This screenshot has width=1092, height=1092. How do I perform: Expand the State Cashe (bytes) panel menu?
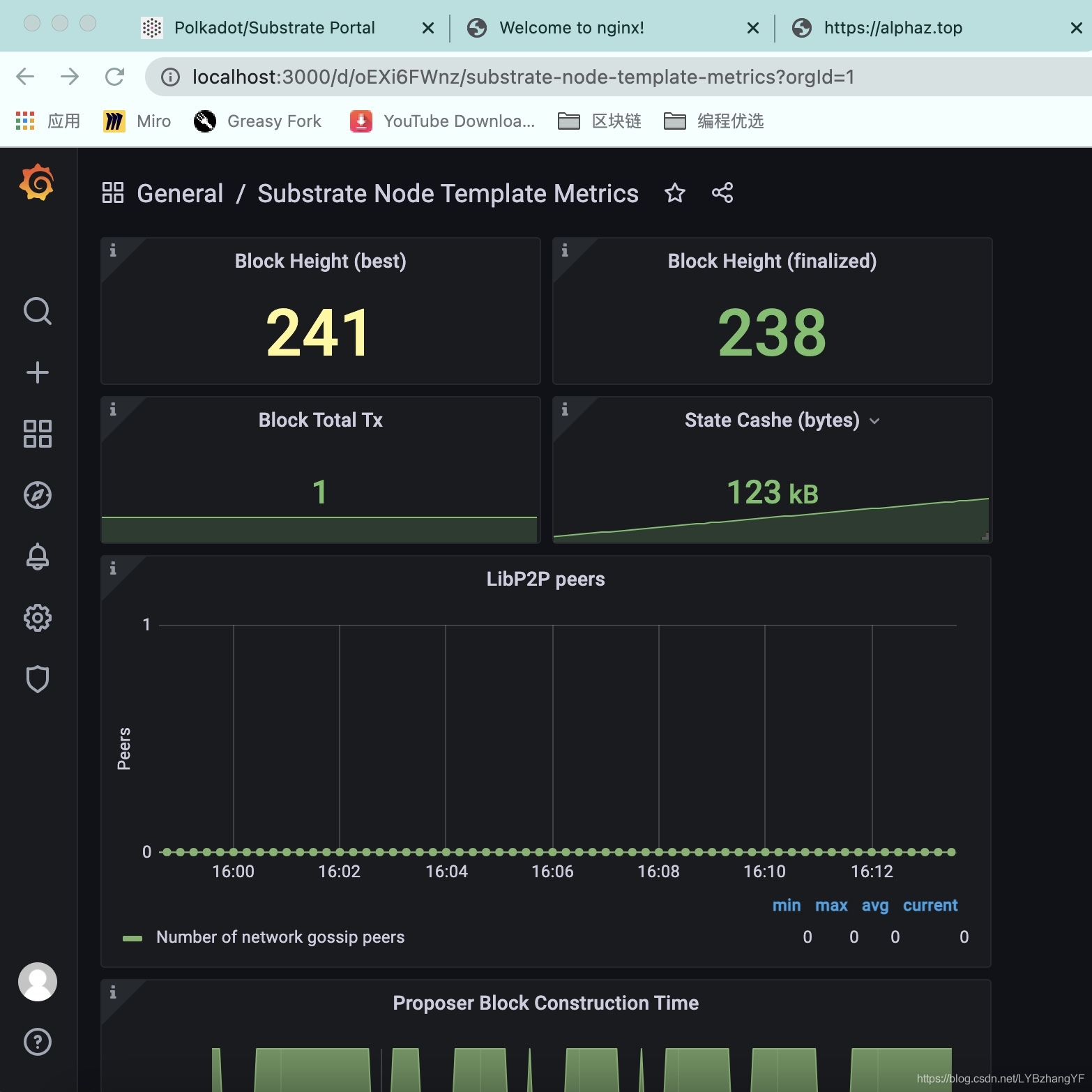pyautogui.click(x=874, y=420)
